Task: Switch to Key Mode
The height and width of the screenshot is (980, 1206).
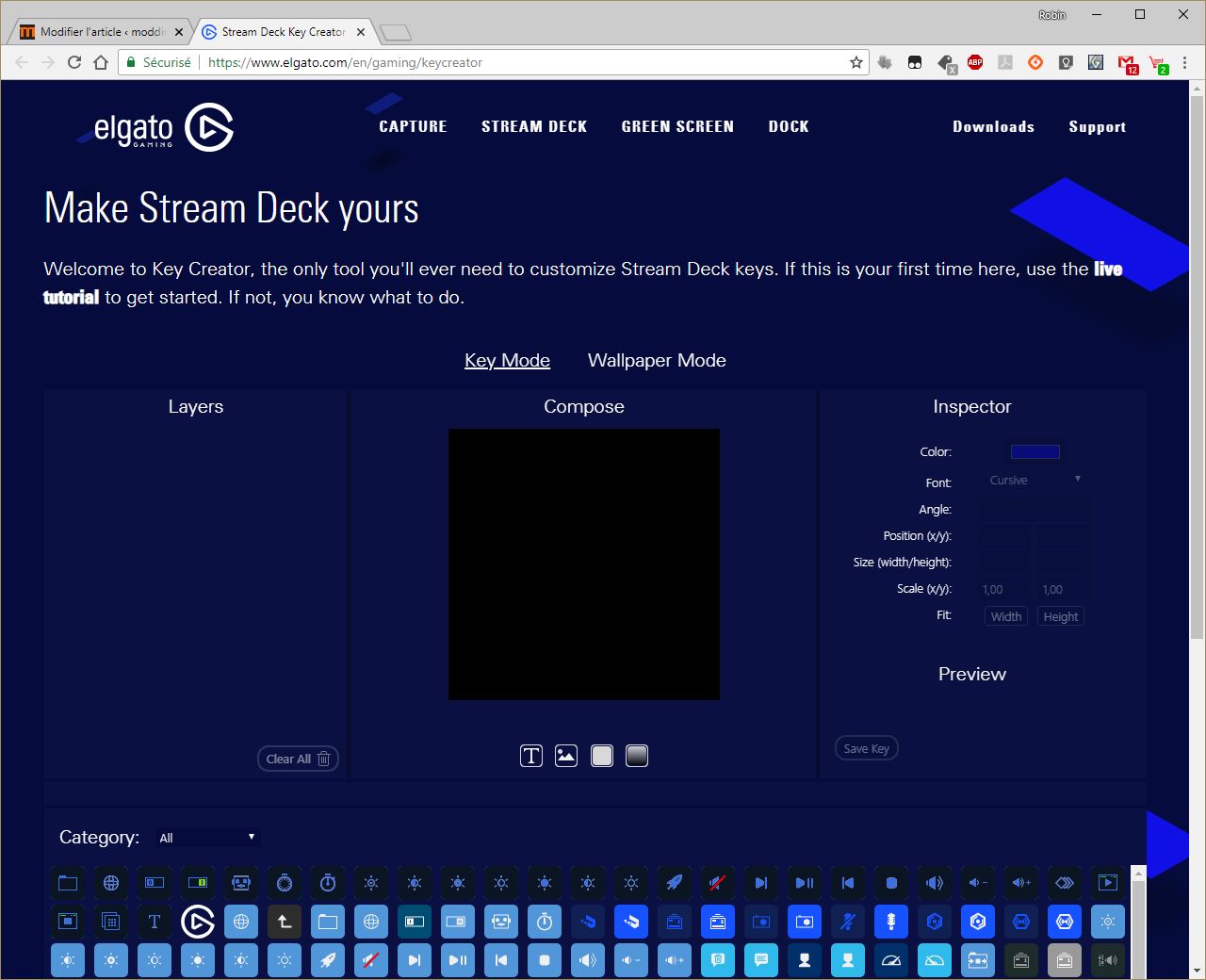Action: coord(507,361)
